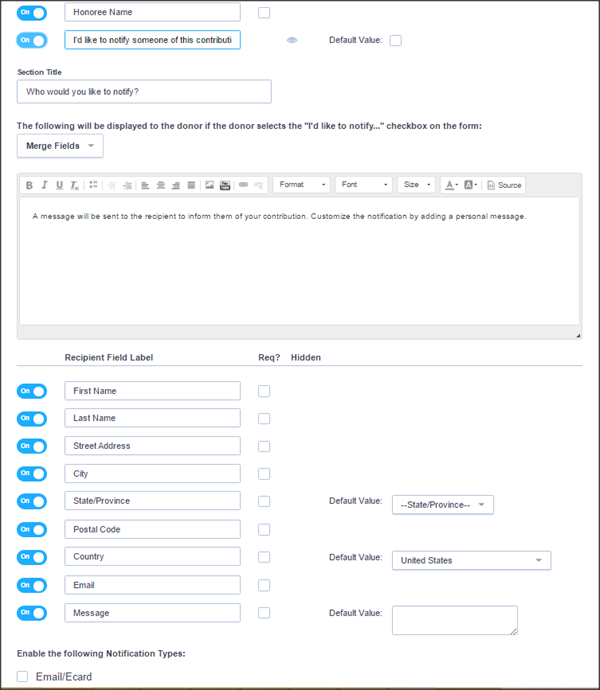Click into the rich text editor body
This screenshot has height=690, width=600.
point(299,261)
